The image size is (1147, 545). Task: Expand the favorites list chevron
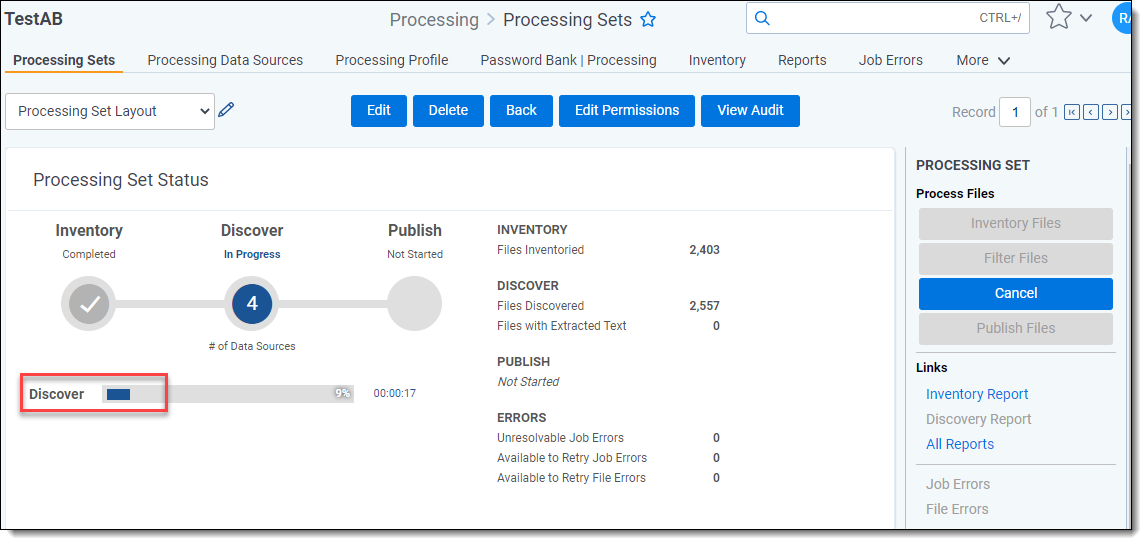pyautogui.click(x=1086, y=18)
